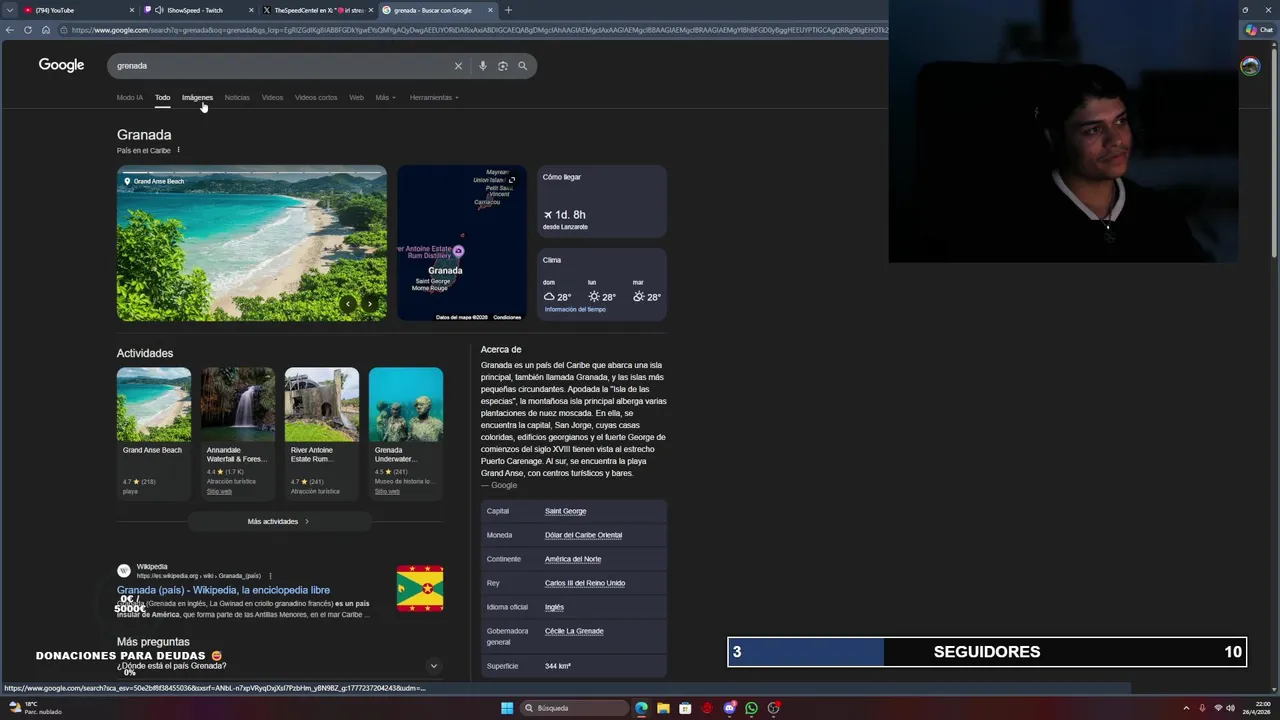Open América del Norte link

pos(573,559)
